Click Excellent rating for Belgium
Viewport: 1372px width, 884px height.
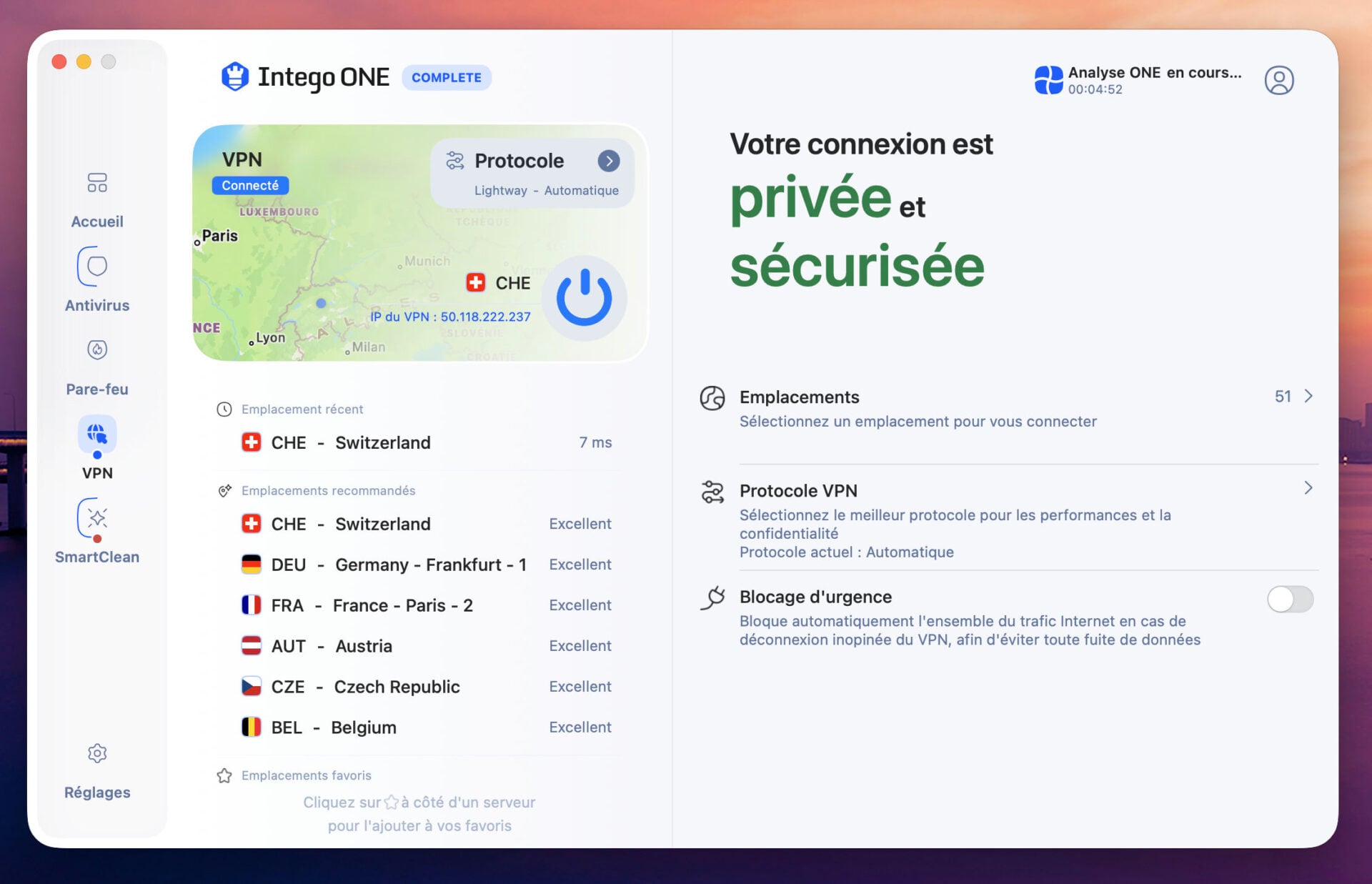point(580,727)
